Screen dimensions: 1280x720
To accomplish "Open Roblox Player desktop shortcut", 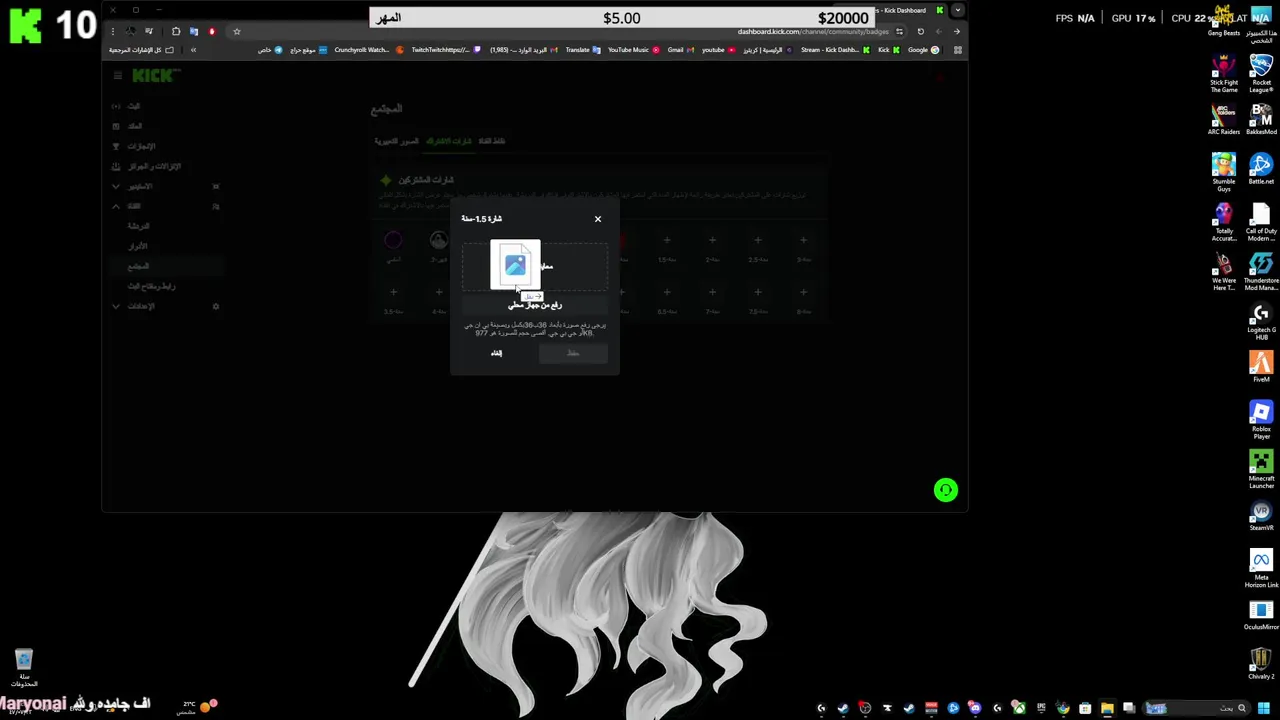I will click(1261, 420).
